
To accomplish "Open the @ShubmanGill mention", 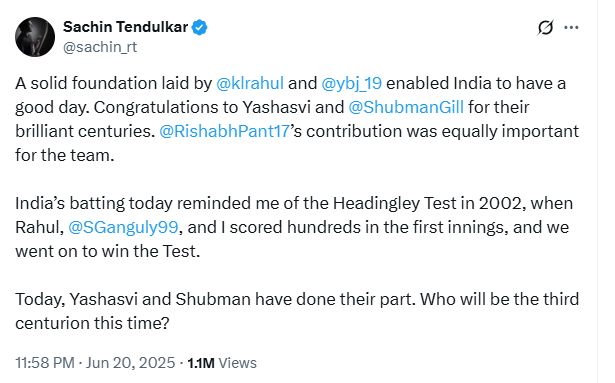I will [x=406, y=107].
